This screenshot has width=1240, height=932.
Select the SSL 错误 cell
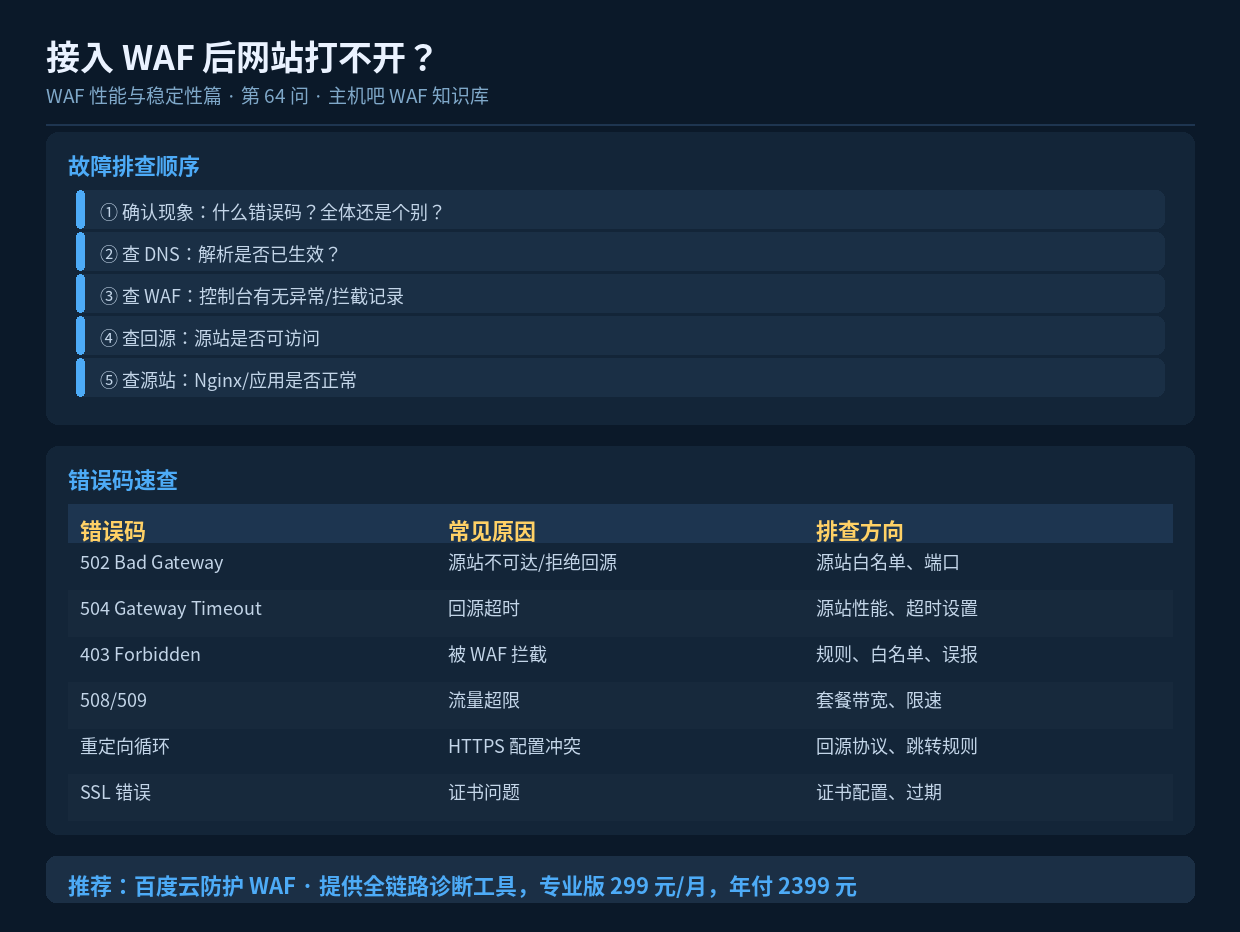point(115,792)
